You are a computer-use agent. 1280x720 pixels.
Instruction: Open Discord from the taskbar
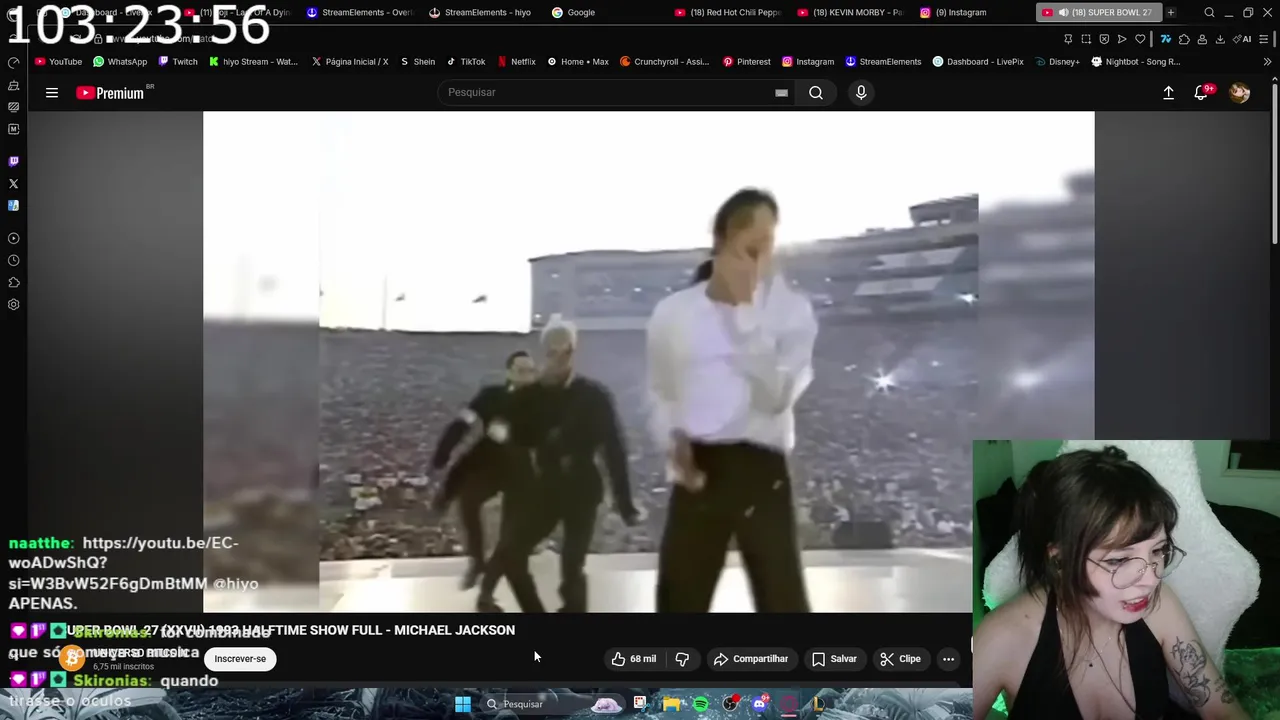760,704
